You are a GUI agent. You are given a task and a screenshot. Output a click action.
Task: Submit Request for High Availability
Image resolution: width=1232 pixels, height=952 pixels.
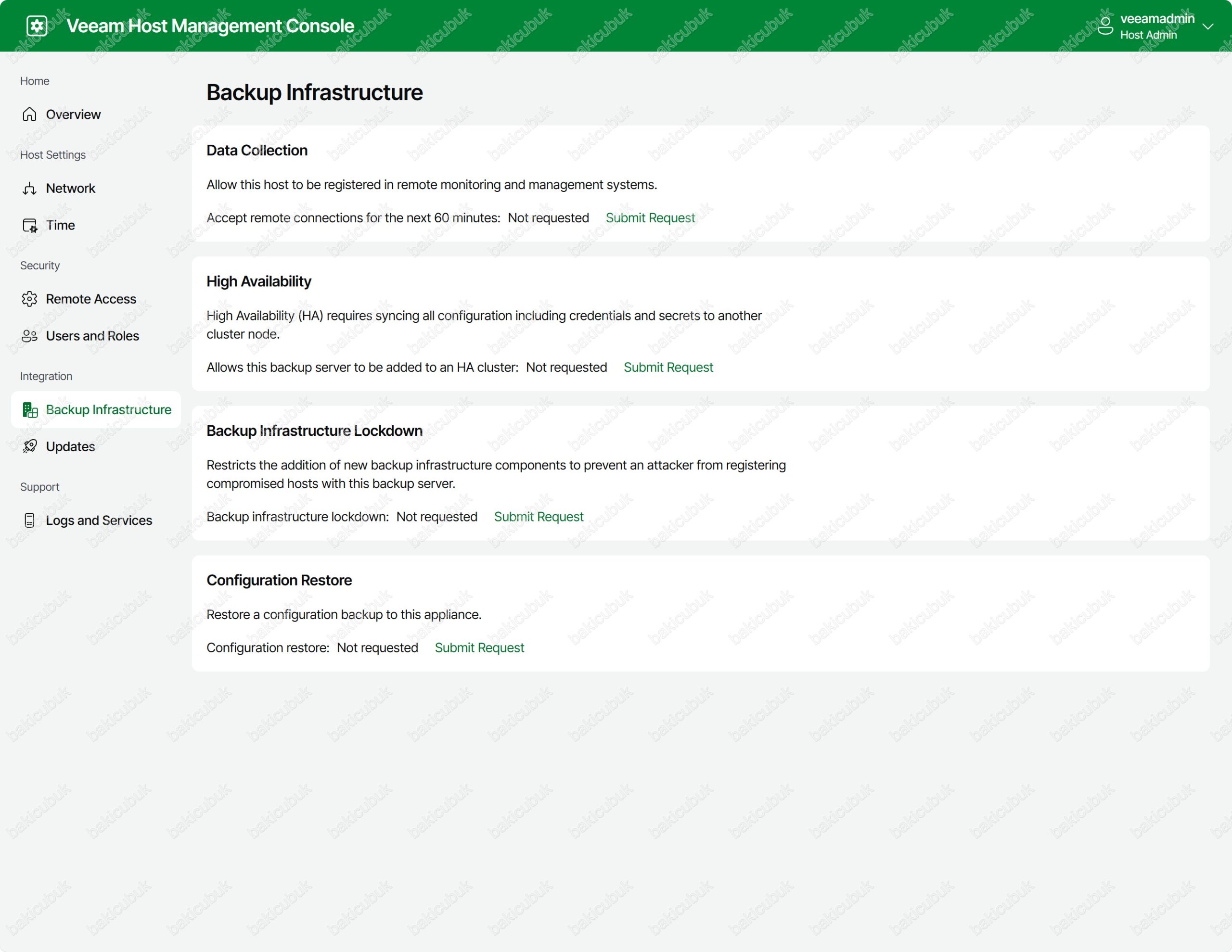tap(668, 368)
